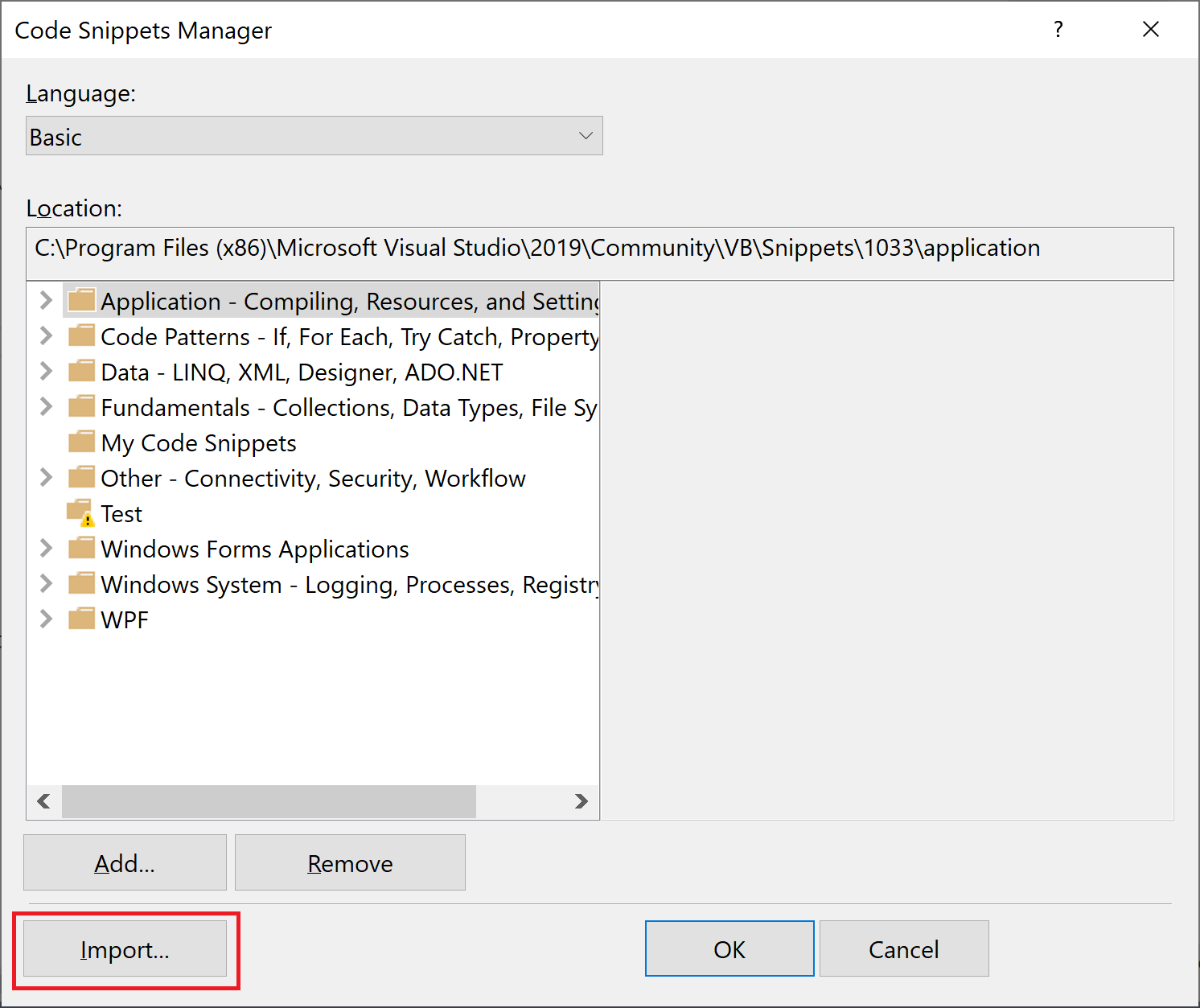
Task: Click the Location path field
Action: coord(600,253)
